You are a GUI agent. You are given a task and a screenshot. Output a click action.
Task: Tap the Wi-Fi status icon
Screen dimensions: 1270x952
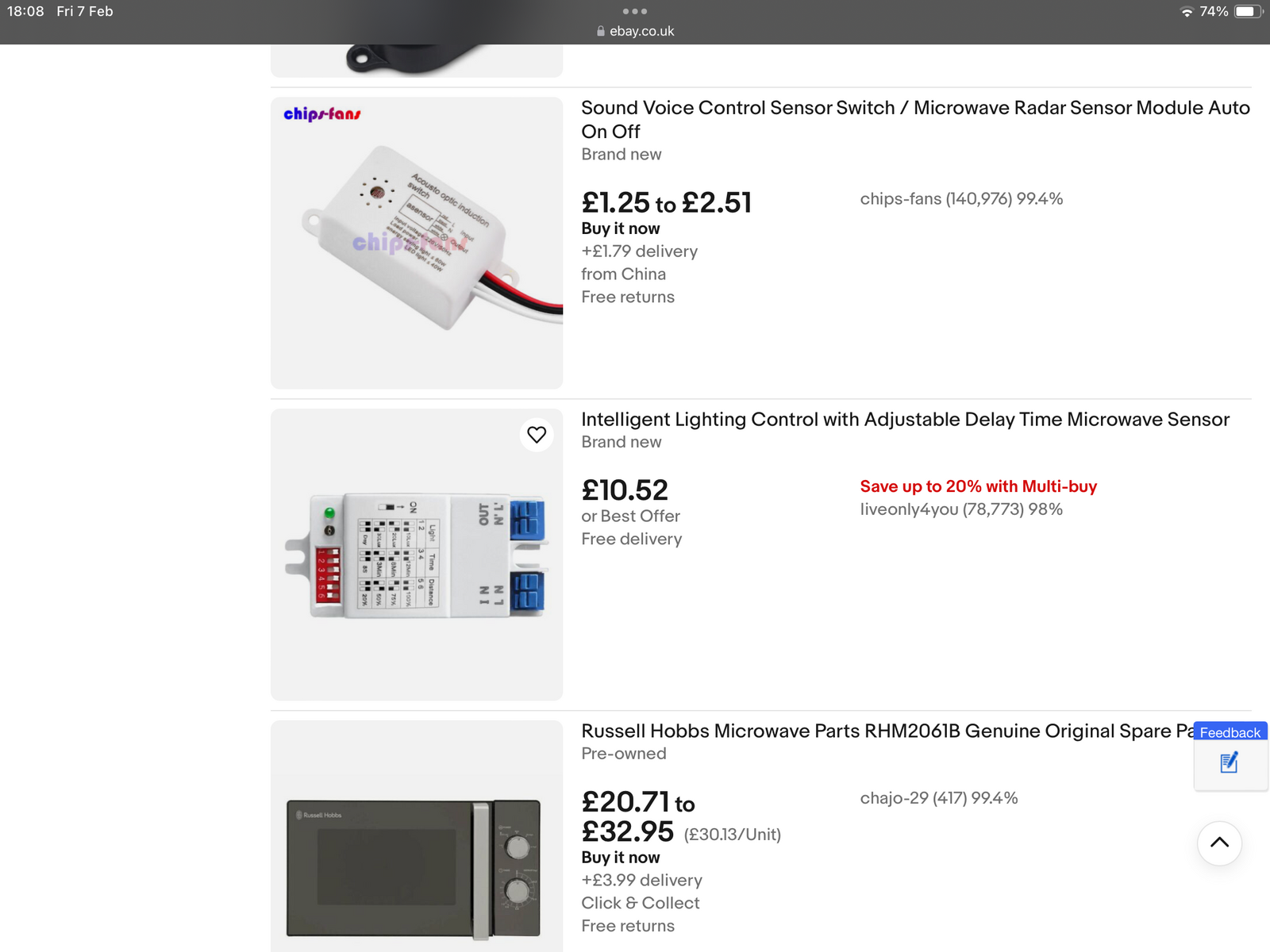1187,12
